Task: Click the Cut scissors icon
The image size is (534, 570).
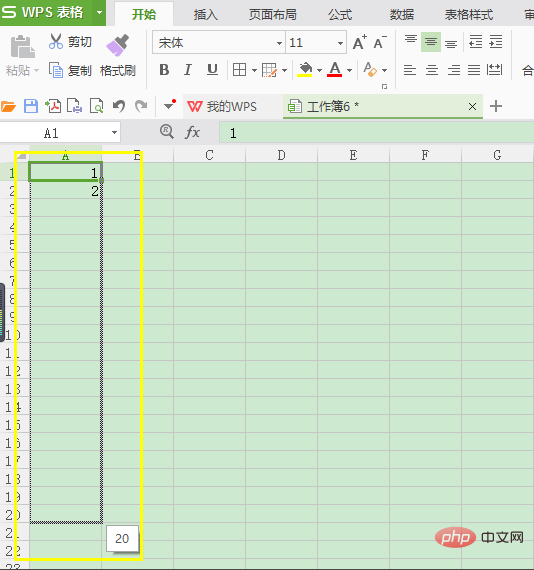Action: click(56, 41)
